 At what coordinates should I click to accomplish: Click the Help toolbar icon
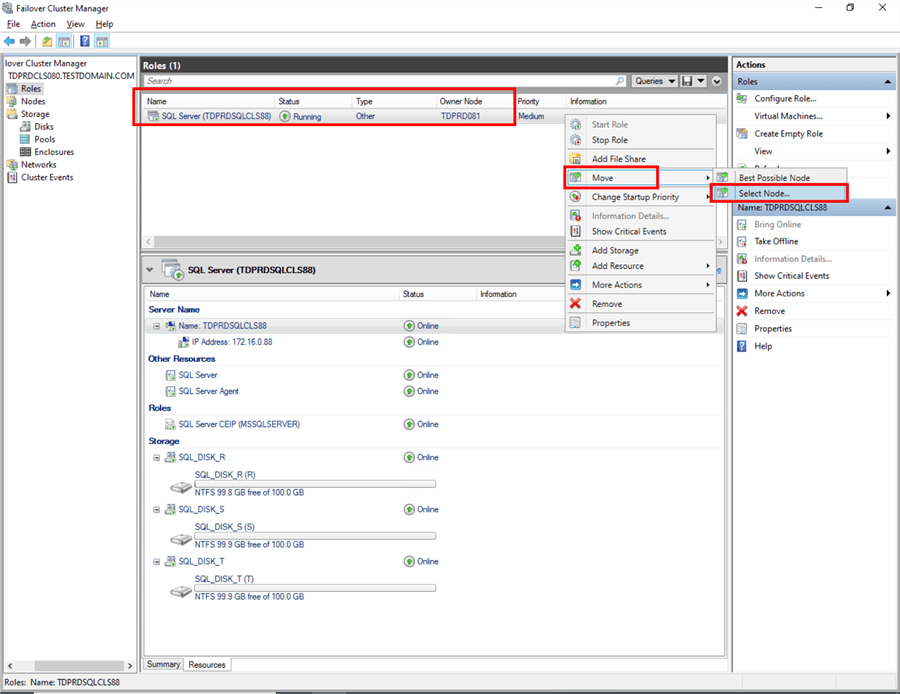[x=85, y=41]
